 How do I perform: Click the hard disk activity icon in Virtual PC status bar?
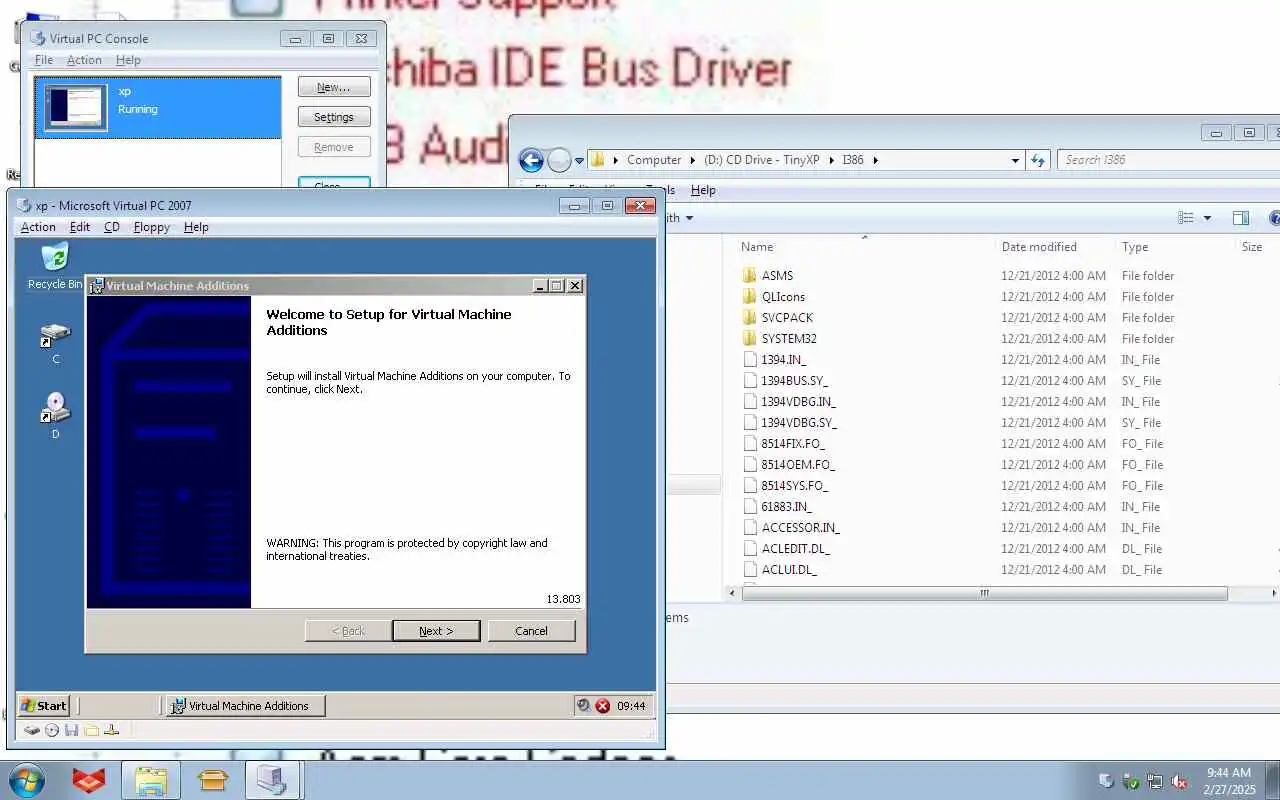tap(32, 731)
